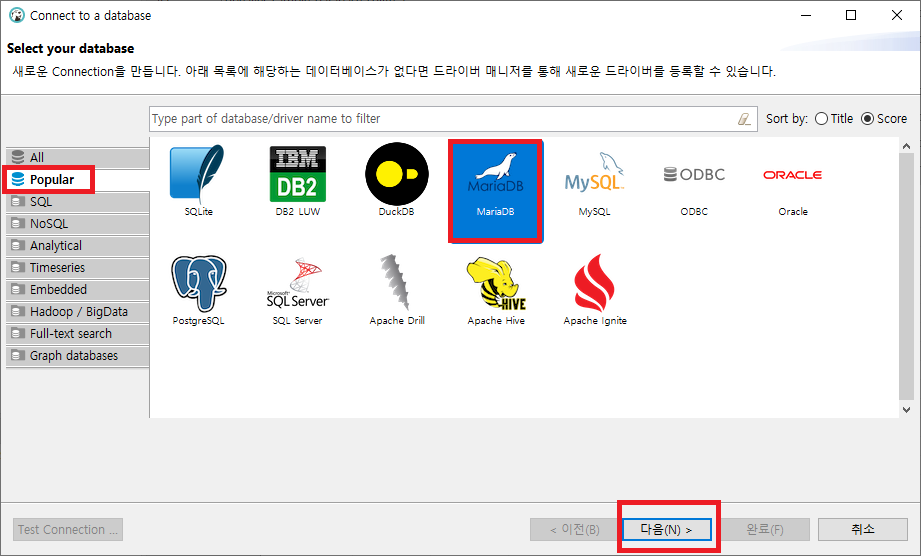Open the NoSQL category
The height and width of the screenshot is (556, 921).
click(78, 224)
